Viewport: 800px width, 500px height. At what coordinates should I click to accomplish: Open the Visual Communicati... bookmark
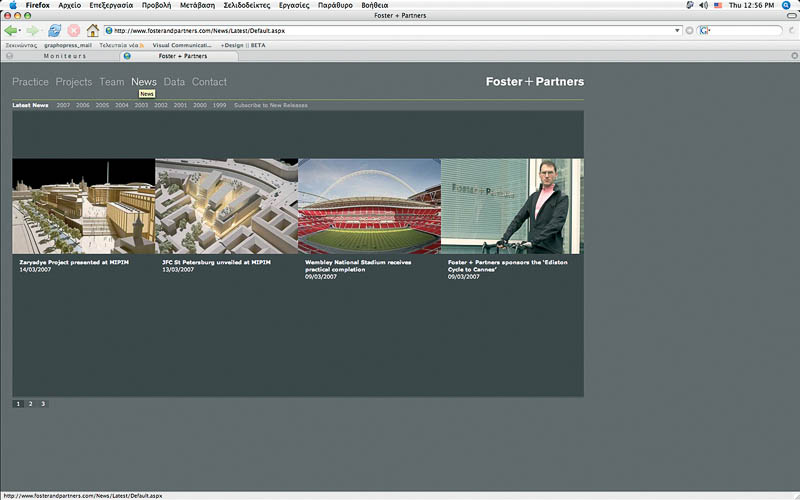(182, 45)
